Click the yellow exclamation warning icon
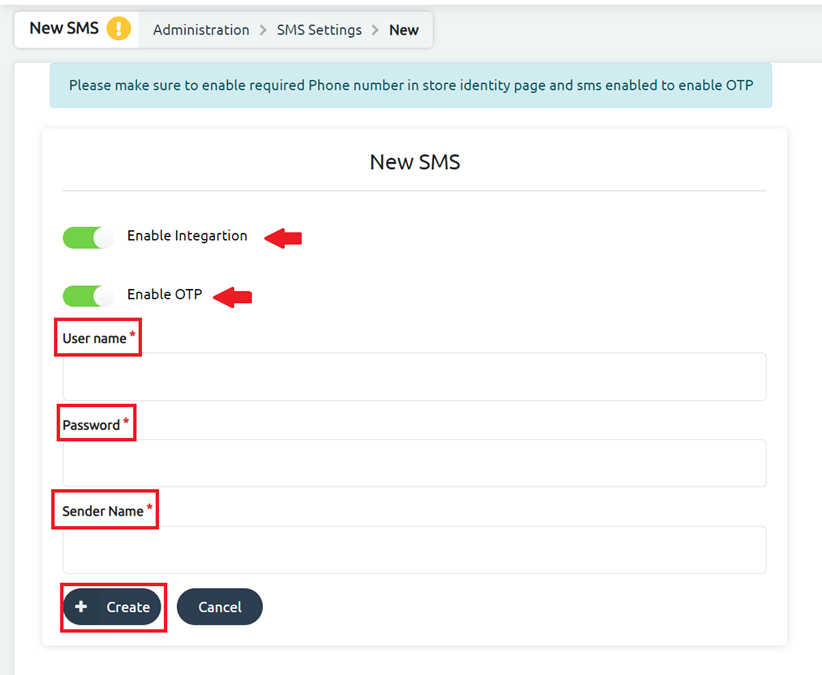The height and width of the screenshot is (675, 822). pyautogui.click(x=119, y=28)
